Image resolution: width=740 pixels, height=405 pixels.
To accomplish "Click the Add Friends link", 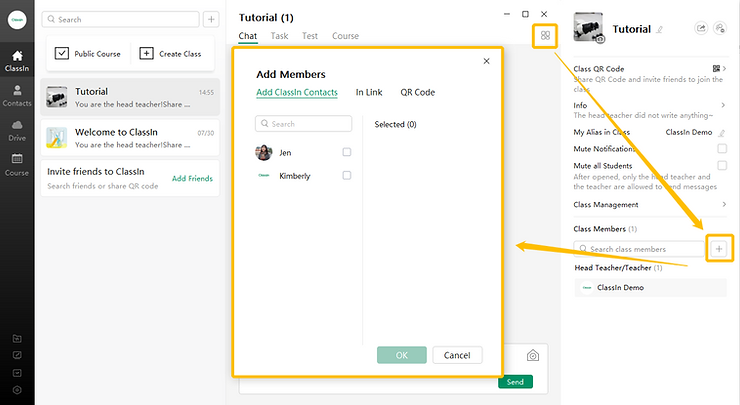I will (x=192, y=178).
